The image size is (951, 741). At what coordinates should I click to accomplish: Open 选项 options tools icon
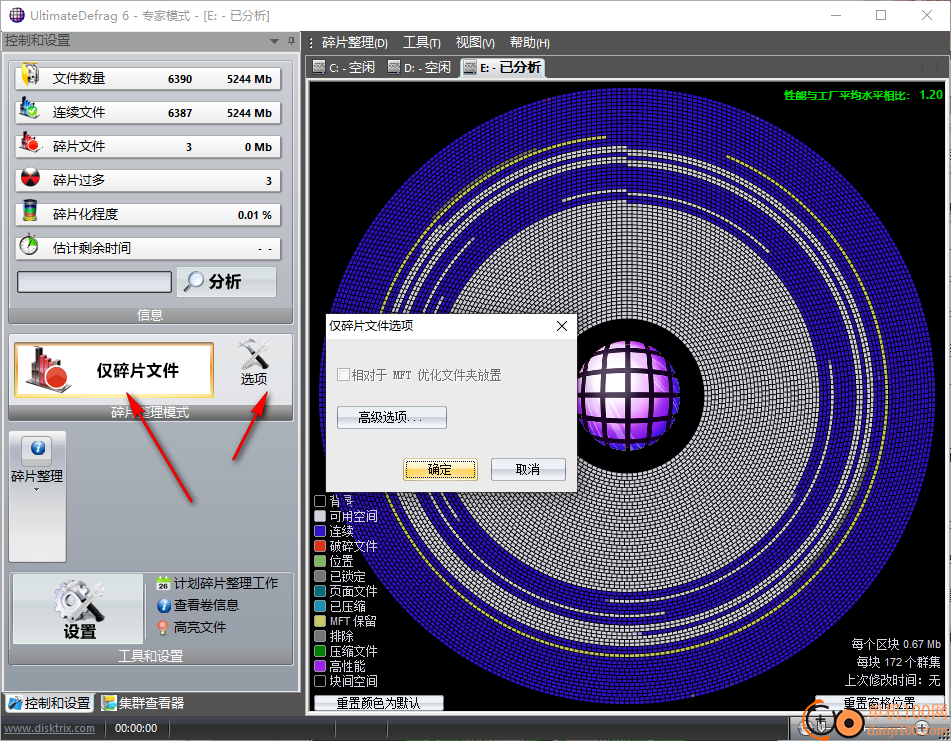(x=254, y=363)
